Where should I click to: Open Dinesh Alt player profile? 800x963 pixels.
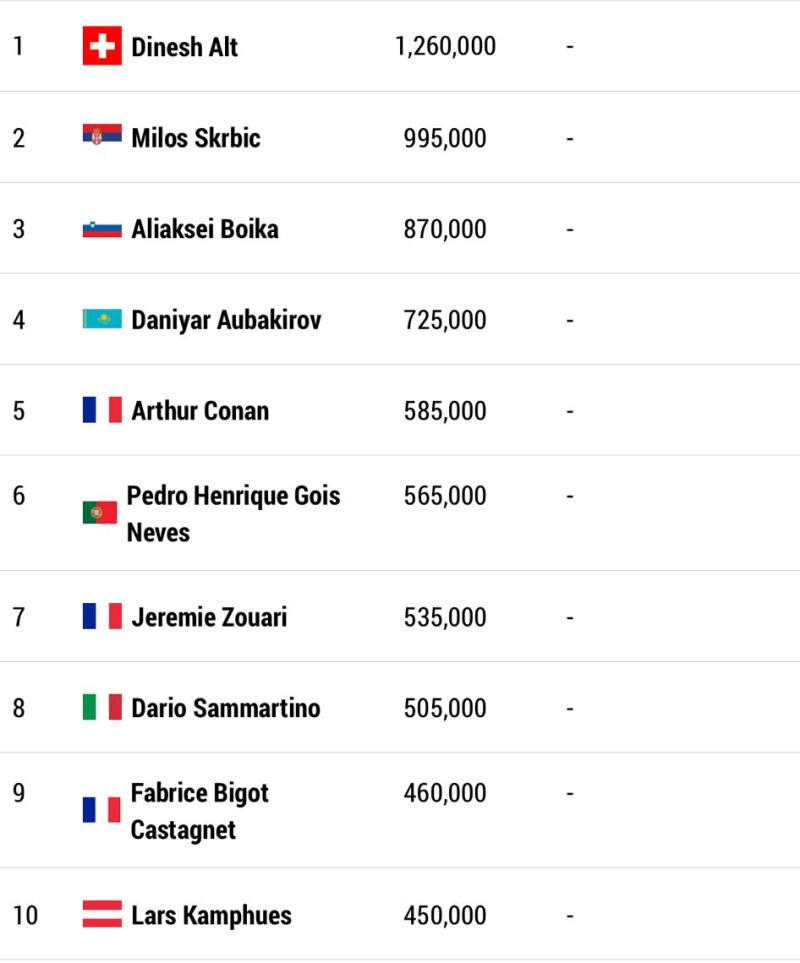coord(184,47)
